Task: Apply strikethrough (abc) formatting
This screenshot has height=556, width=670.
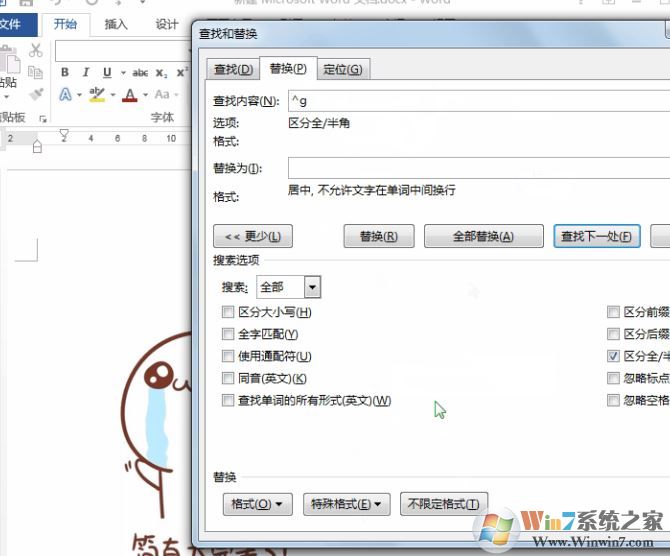Action: coord(140,73)
